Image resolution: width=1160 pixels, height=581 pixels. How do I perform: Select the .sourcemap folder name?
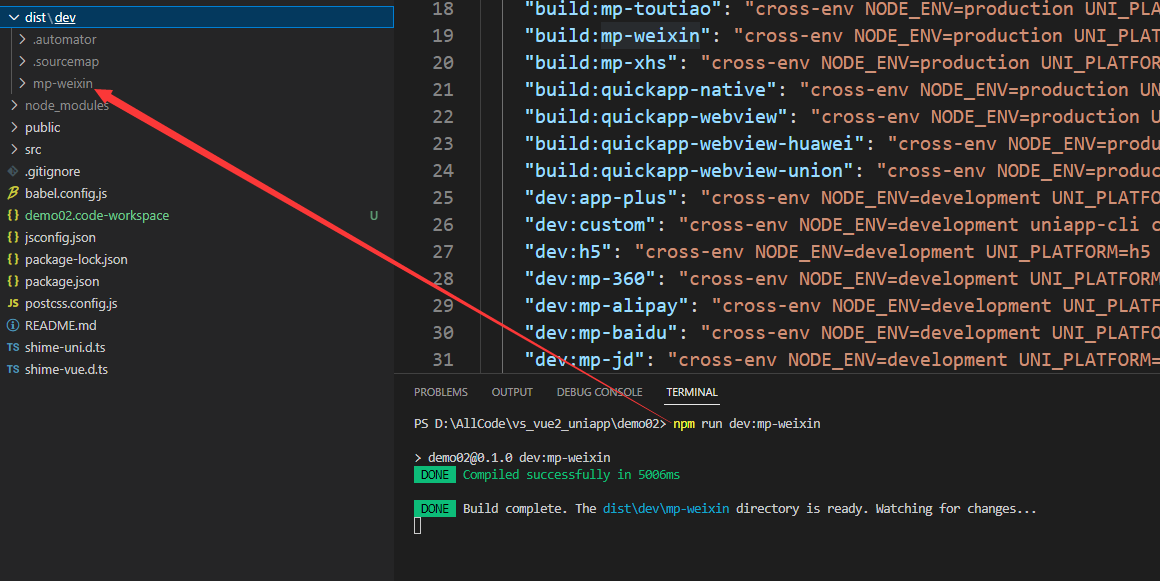click(66, 61)
